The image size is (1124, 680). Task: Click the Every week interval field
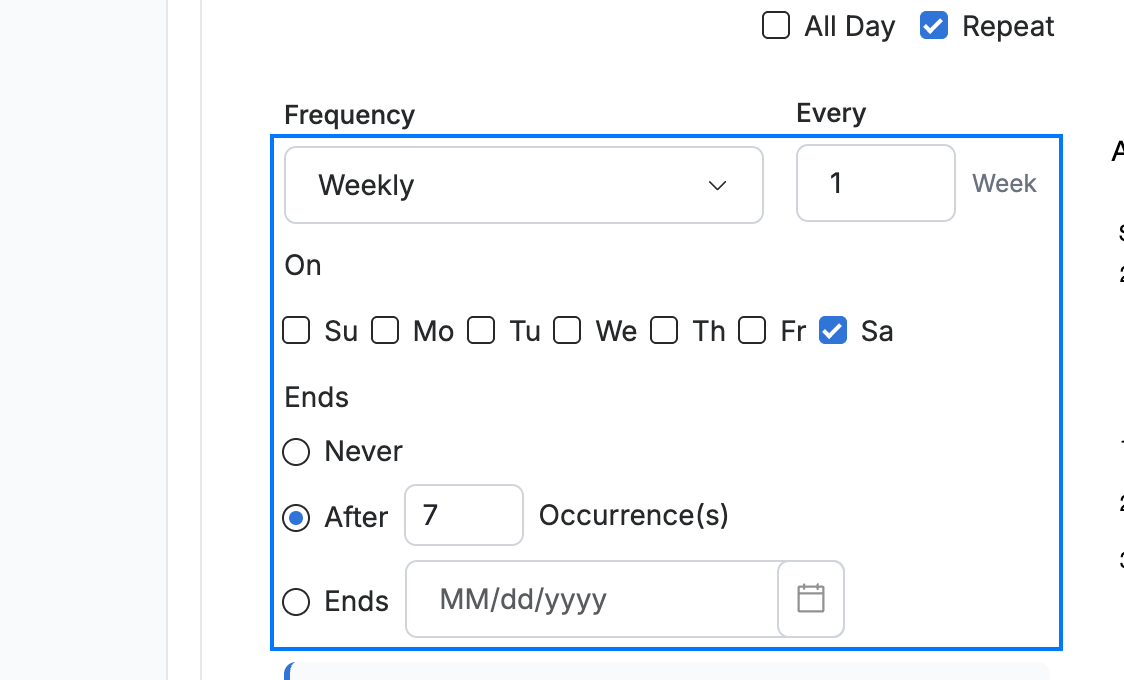(x=875, y=183)
